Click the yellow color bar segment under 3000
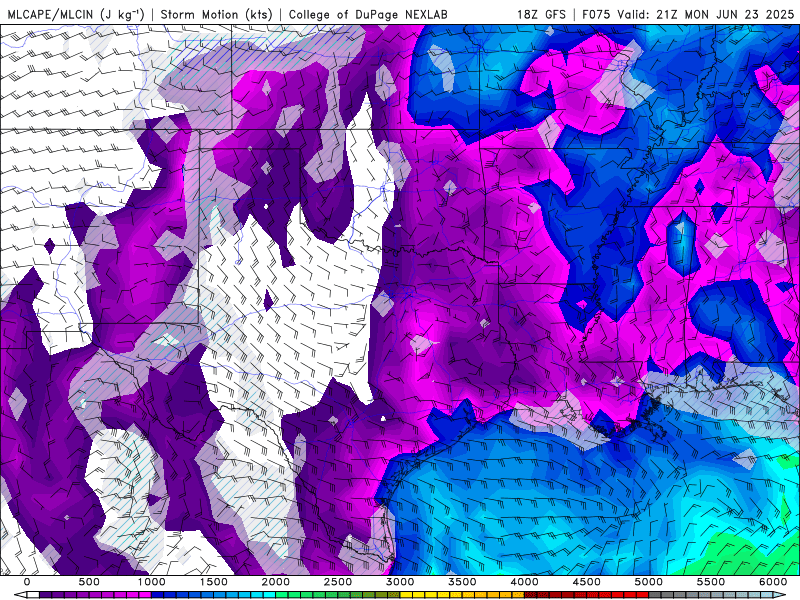Viewport: 800px width, 600px height. tap(406, 595)
